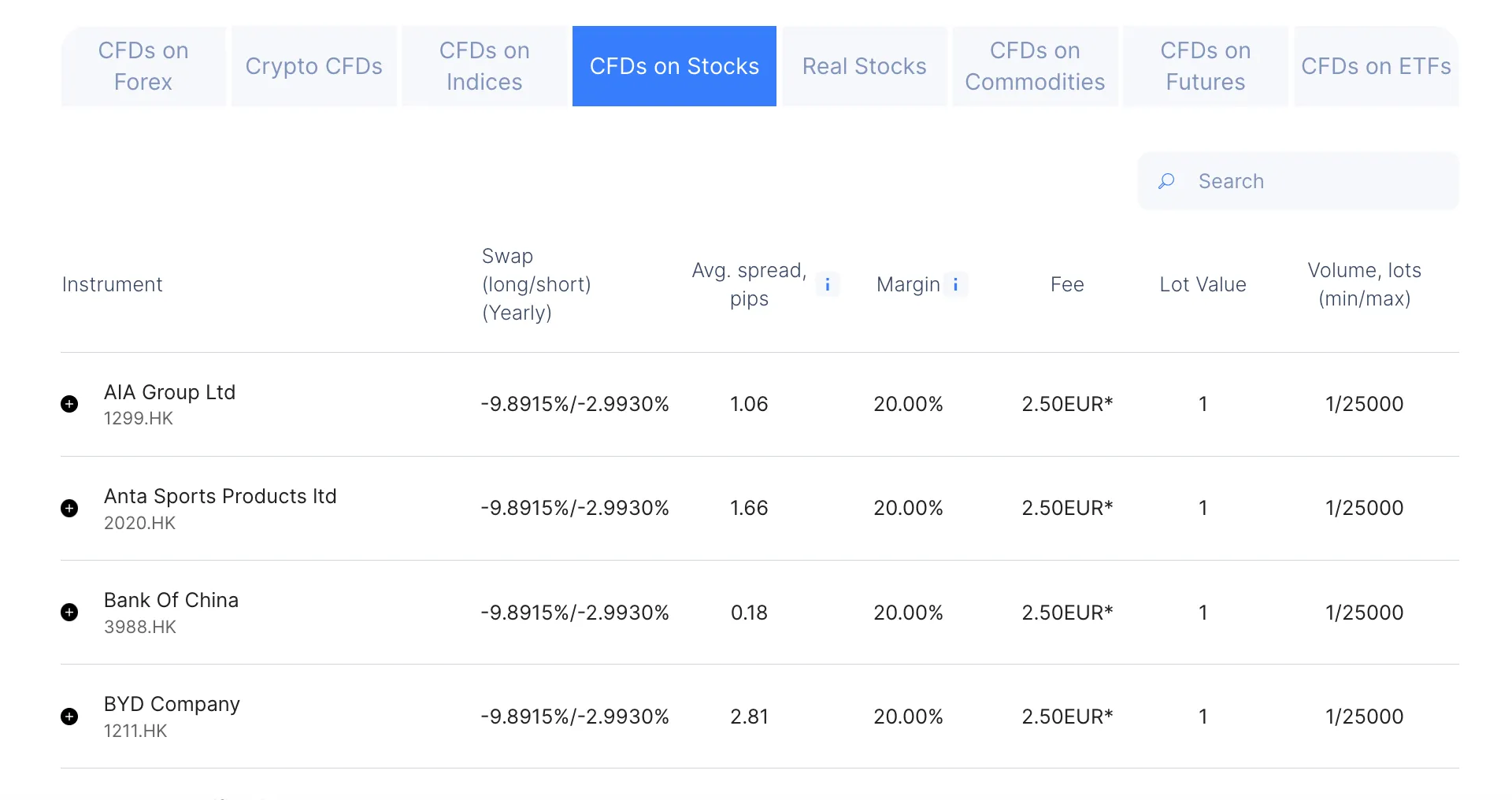Click the swap value in AIA Group row
Screen dimensions: 1512x800
coord(575,404)
